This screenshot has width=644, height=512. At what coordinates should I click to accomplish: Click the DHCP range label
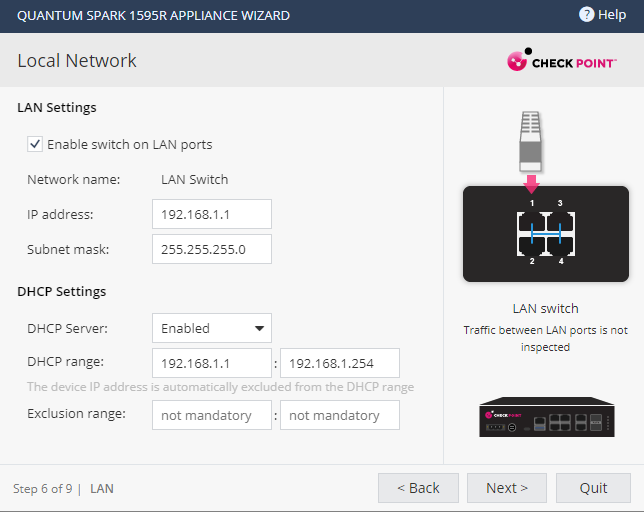point(65,362)
